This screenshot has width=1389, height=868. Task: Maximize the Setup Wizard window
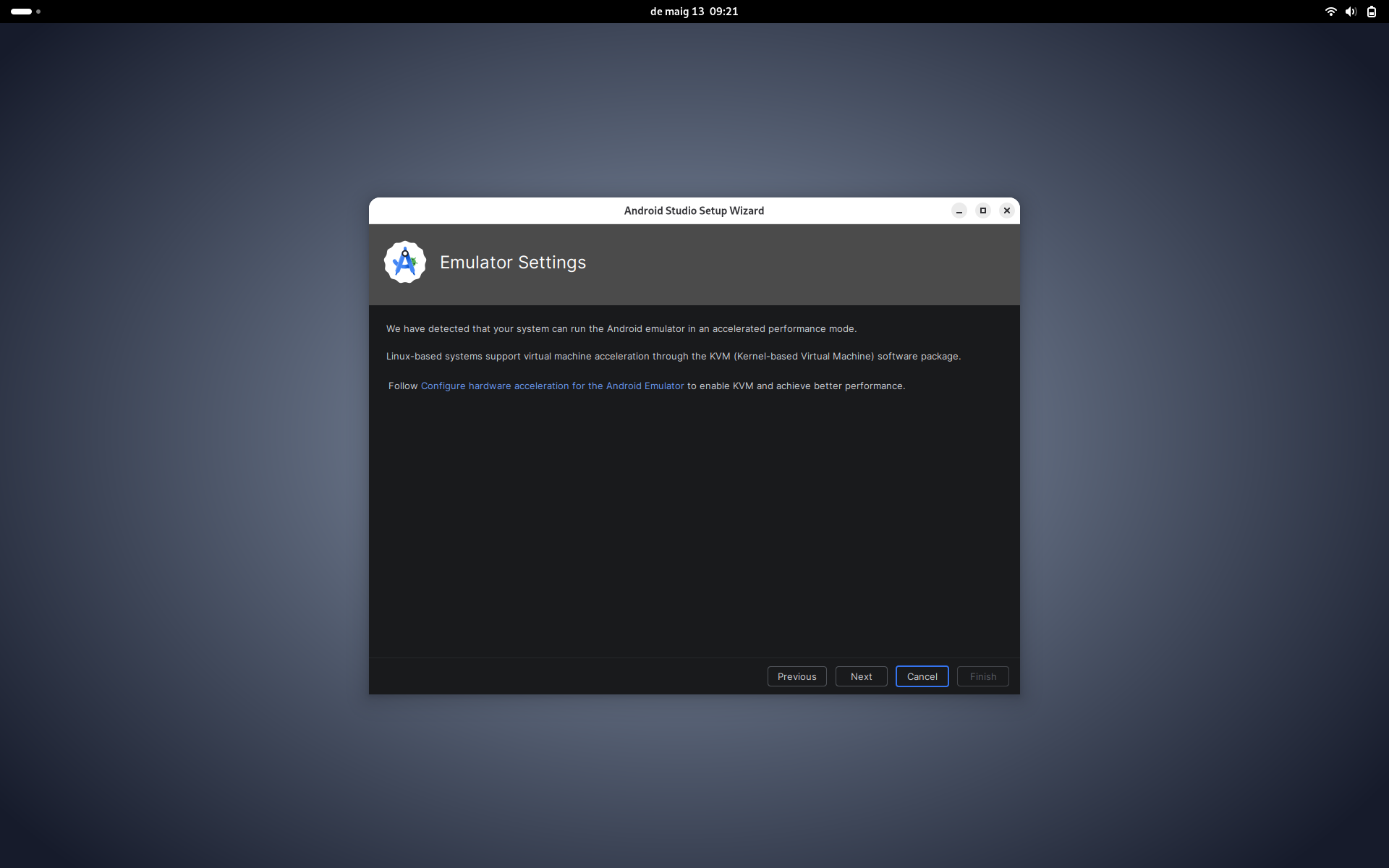click(x=983, y=210)
